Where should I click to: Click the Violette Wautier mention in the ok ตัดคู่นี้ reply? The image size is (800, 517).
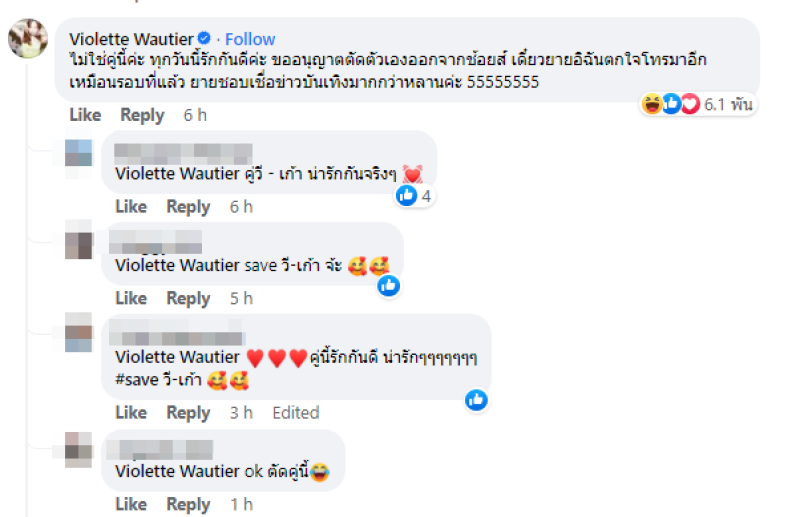tap(177, 471)
